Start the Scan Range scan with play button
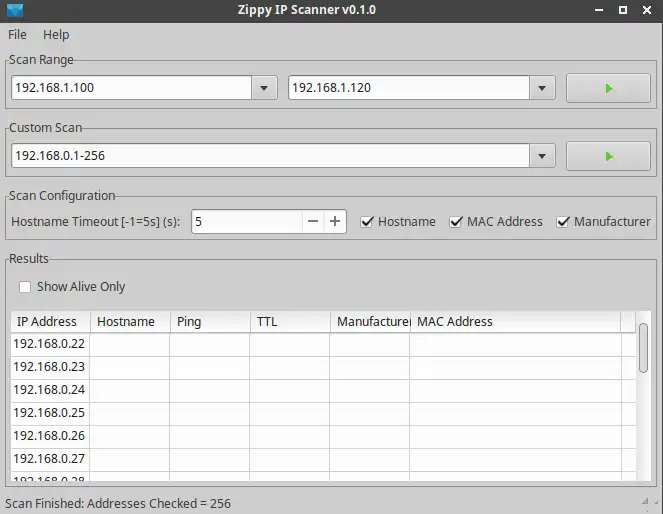Screen dimensions: 663x514 tap(608, 88)
